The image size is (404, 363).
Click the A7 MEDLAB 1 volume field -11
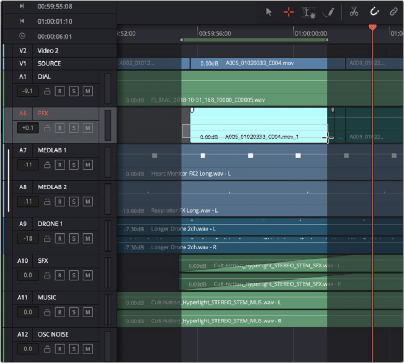click(x=28, y=165)
